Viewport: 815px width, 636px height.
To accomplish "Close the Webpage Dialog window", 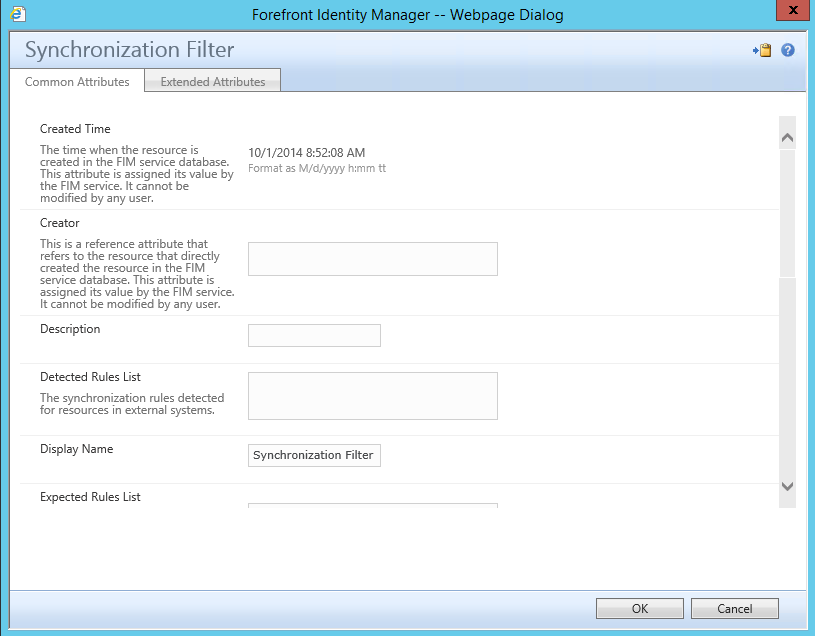I will tap(793, 10).
